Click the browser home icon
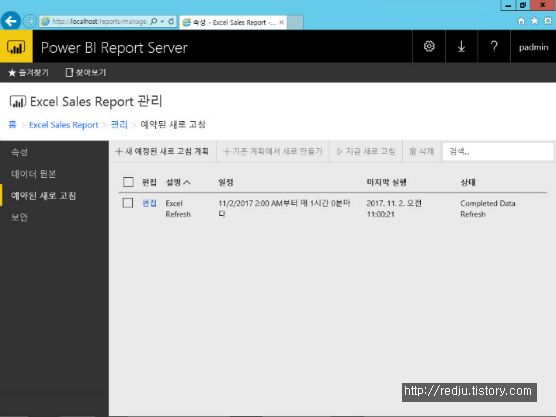Image resolution: width=556 pixels, height=417 pixels. [521, 21]
